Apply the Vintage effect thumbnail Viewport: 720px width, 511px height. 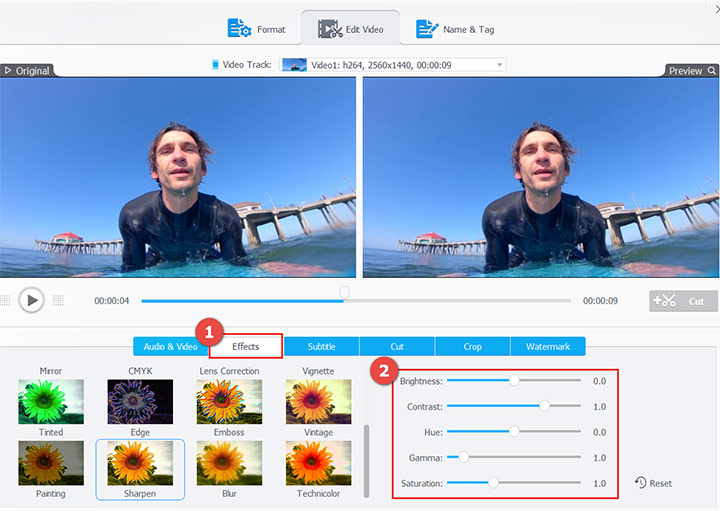pos(318,401)
